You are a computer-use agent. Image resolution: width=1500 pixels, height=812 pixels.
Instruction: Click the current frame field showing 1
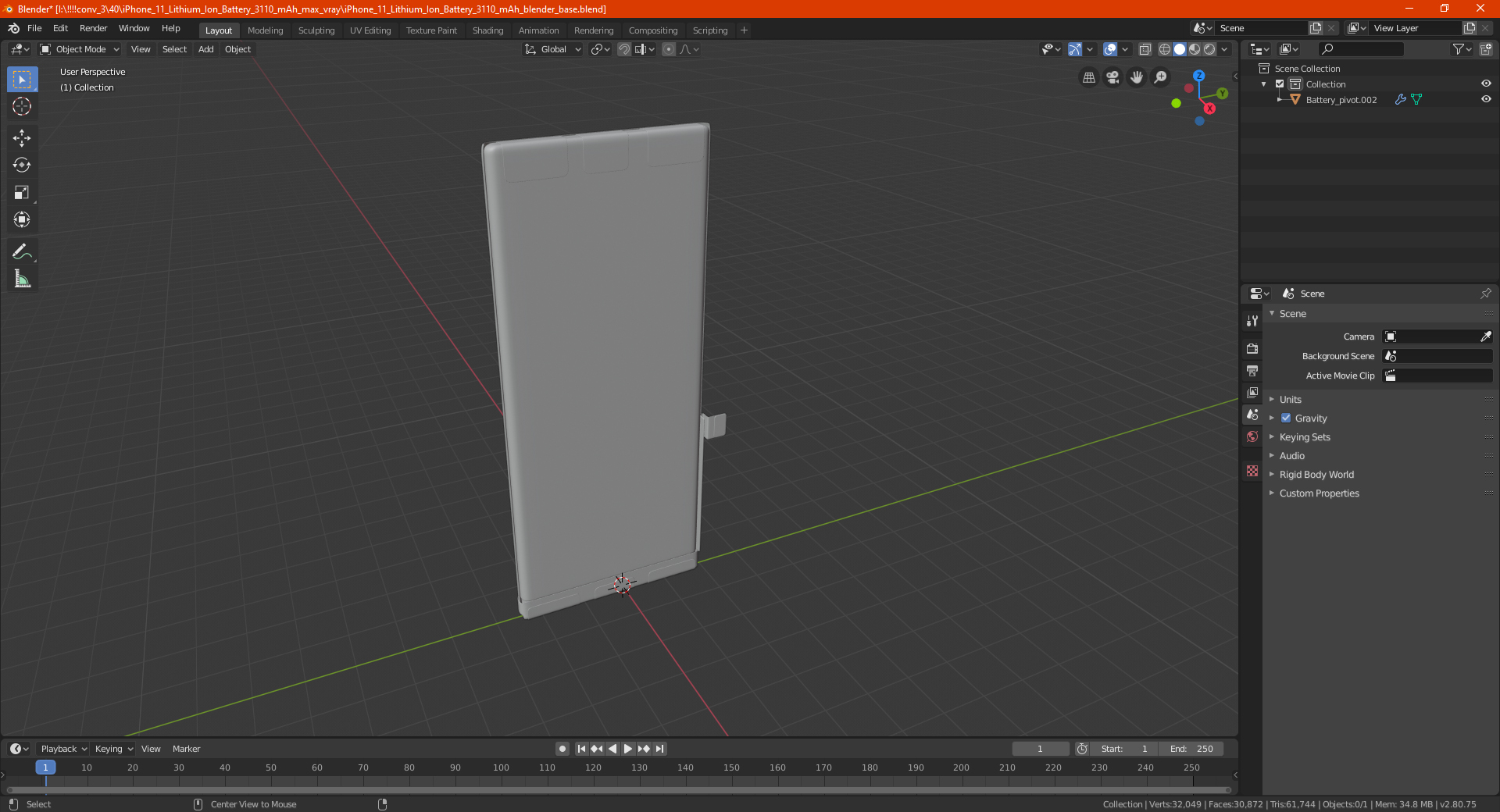pyautogui.click(x=1040, y=749)
